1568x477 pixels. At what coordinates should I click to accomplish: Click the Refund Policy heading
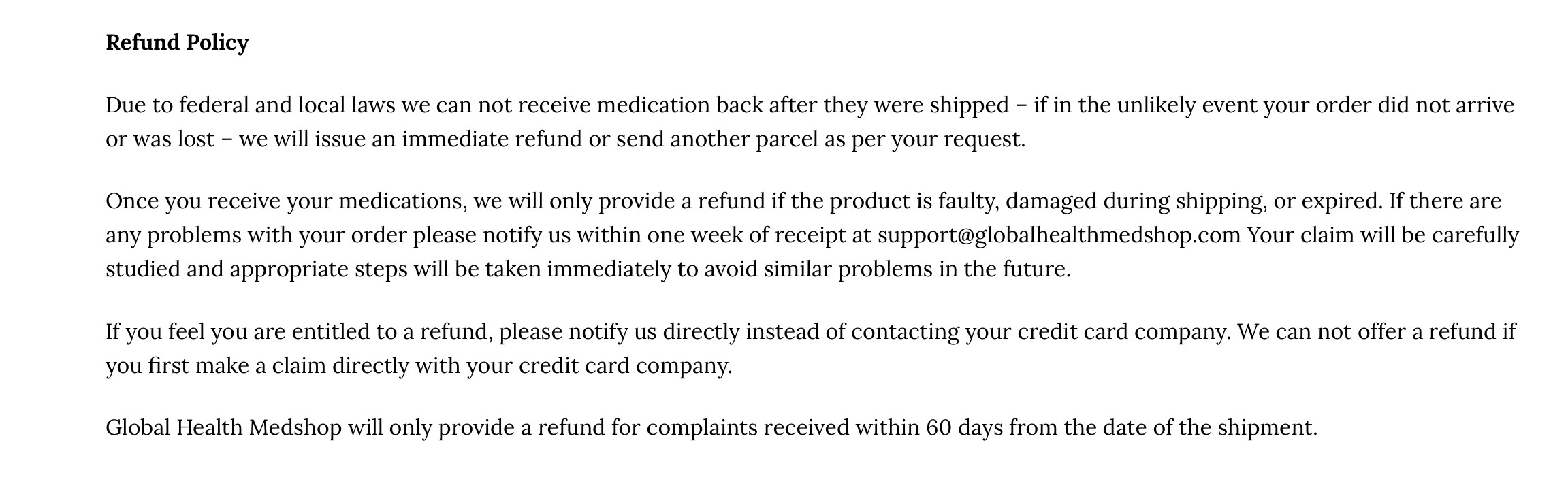point(177,43)
